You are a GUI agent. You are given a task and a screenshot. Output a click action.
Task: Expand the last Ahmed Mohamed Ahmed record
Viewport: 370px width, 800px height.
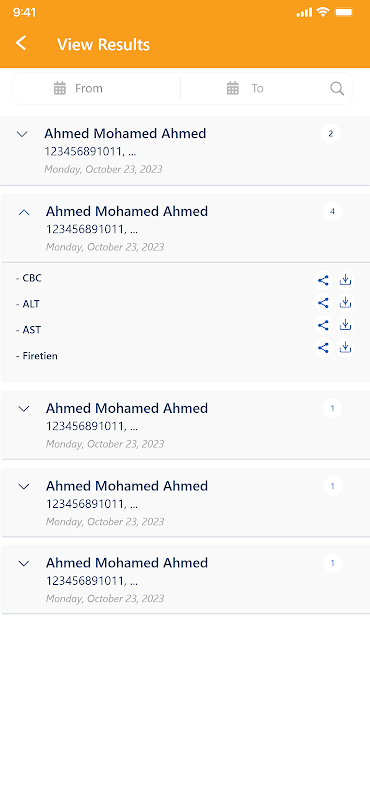coord(23,563)
